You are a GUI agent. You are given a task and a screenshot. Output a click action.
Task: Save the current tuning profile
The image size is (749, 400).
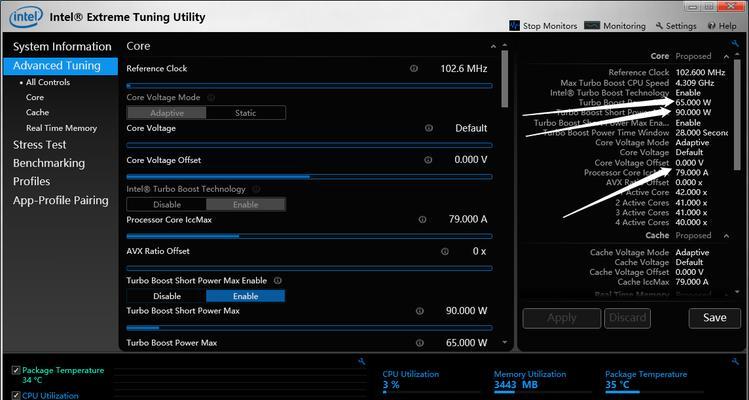[x=715, y=318]
